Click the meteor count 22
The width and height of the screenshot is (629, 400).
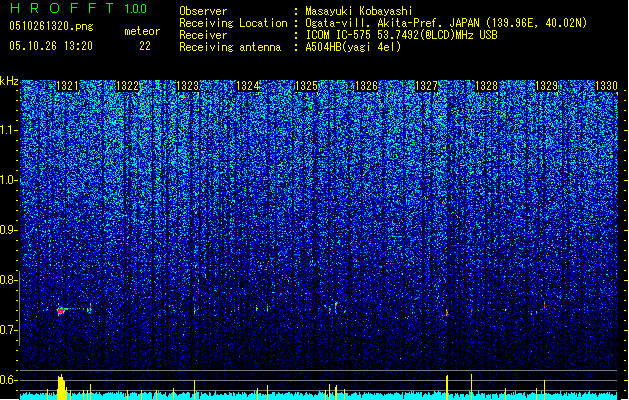(145, 46)
